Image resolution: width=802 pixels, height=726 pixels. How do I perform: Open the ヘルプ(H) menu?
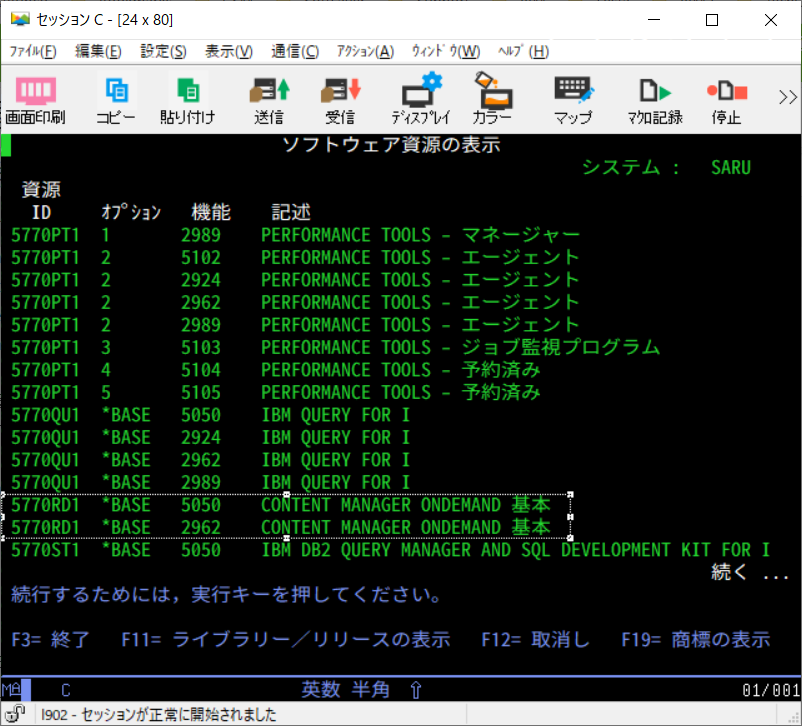click(x=523, y=51)
